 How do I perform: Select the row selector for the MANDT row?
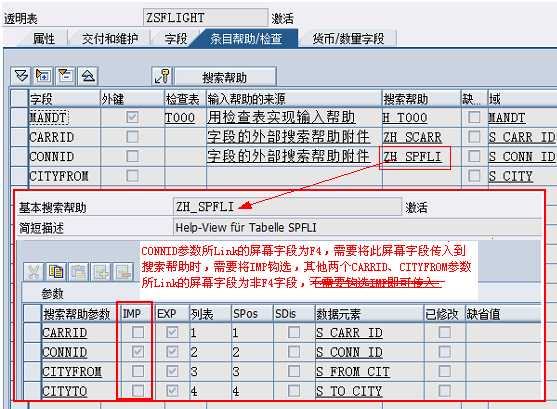click(19, 117)
